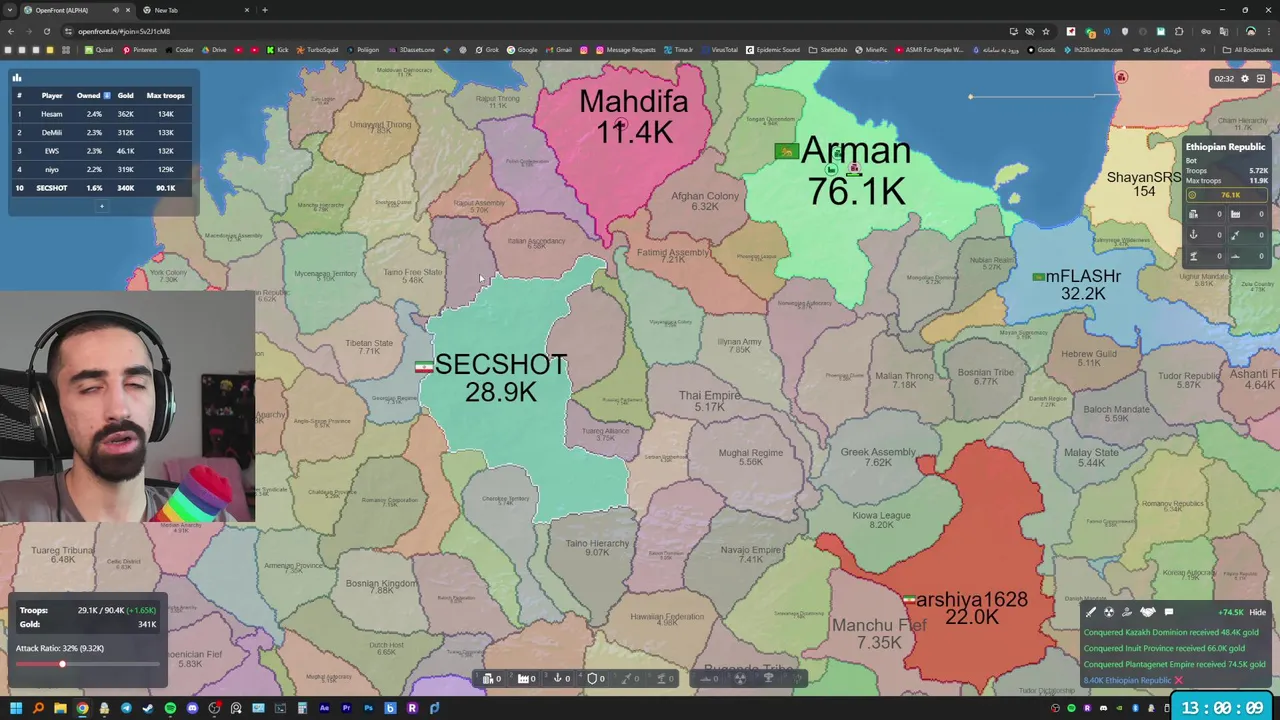Open the Chrome tab search dropdown
Image resolution: width=1280 pixels, height=720 pixels.
click(x=10, y=10)
